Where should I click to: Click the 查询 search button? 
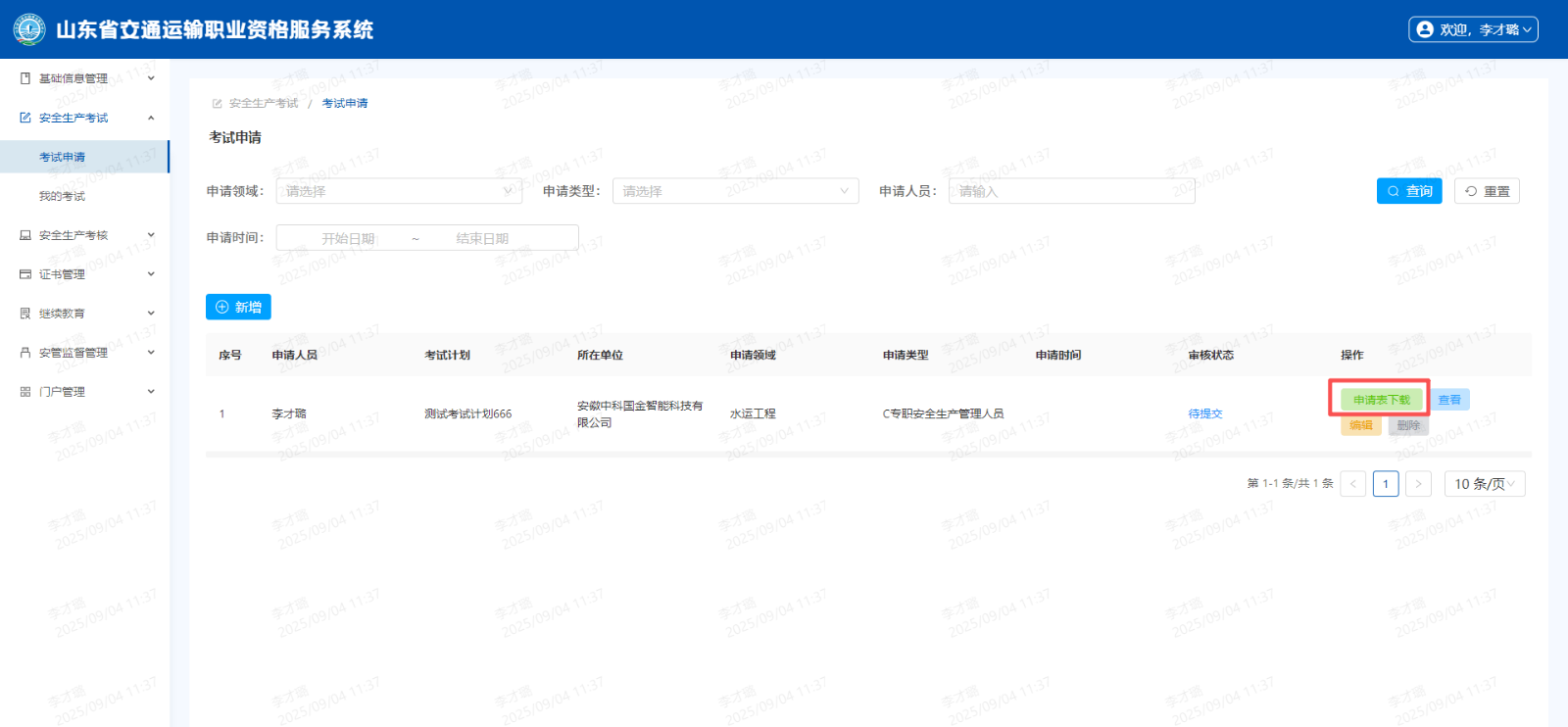point(1409,191)
